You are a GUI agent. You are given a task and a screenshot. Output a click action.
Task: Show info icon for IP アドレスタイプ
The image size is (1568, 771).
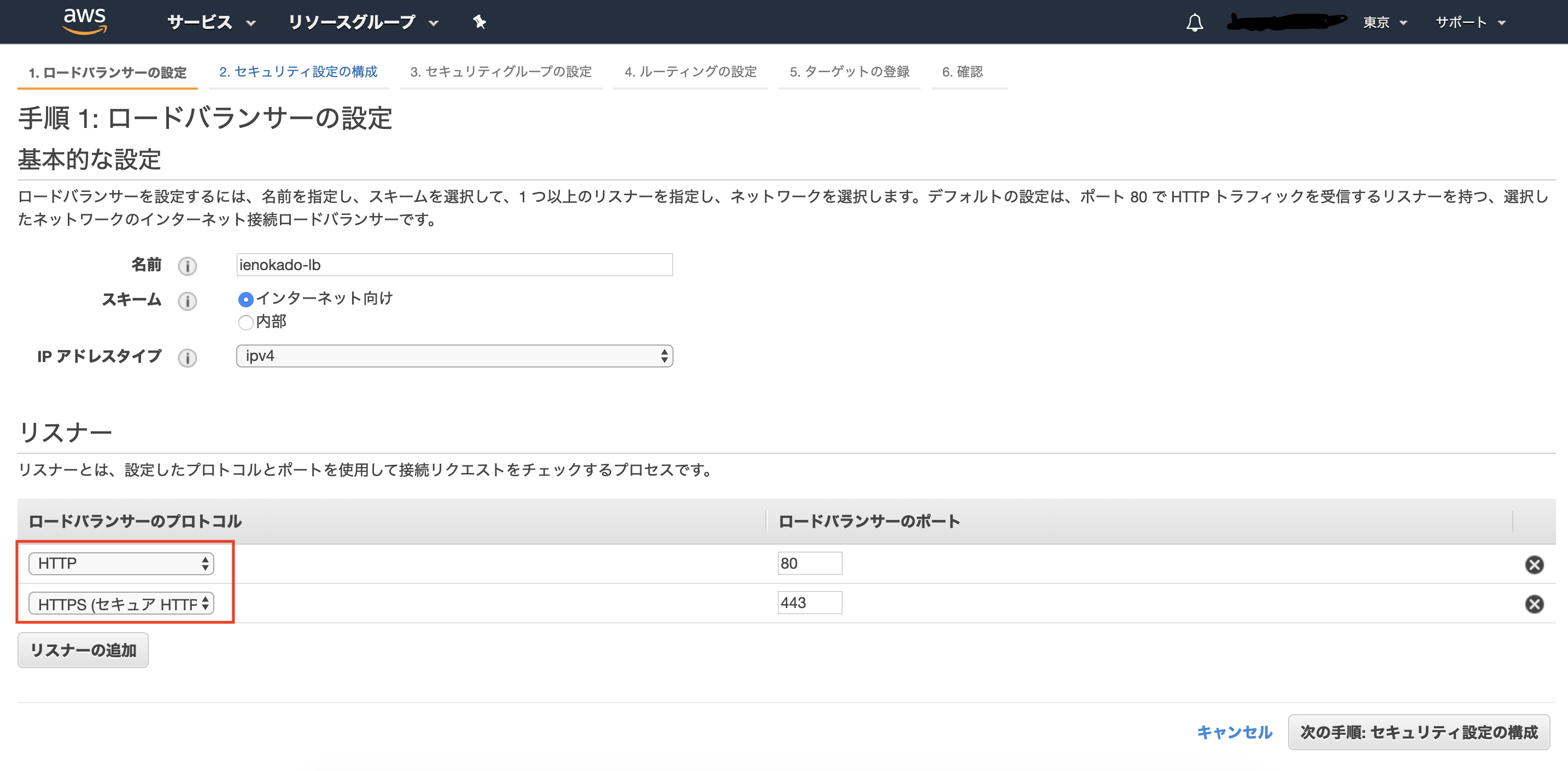187,358
